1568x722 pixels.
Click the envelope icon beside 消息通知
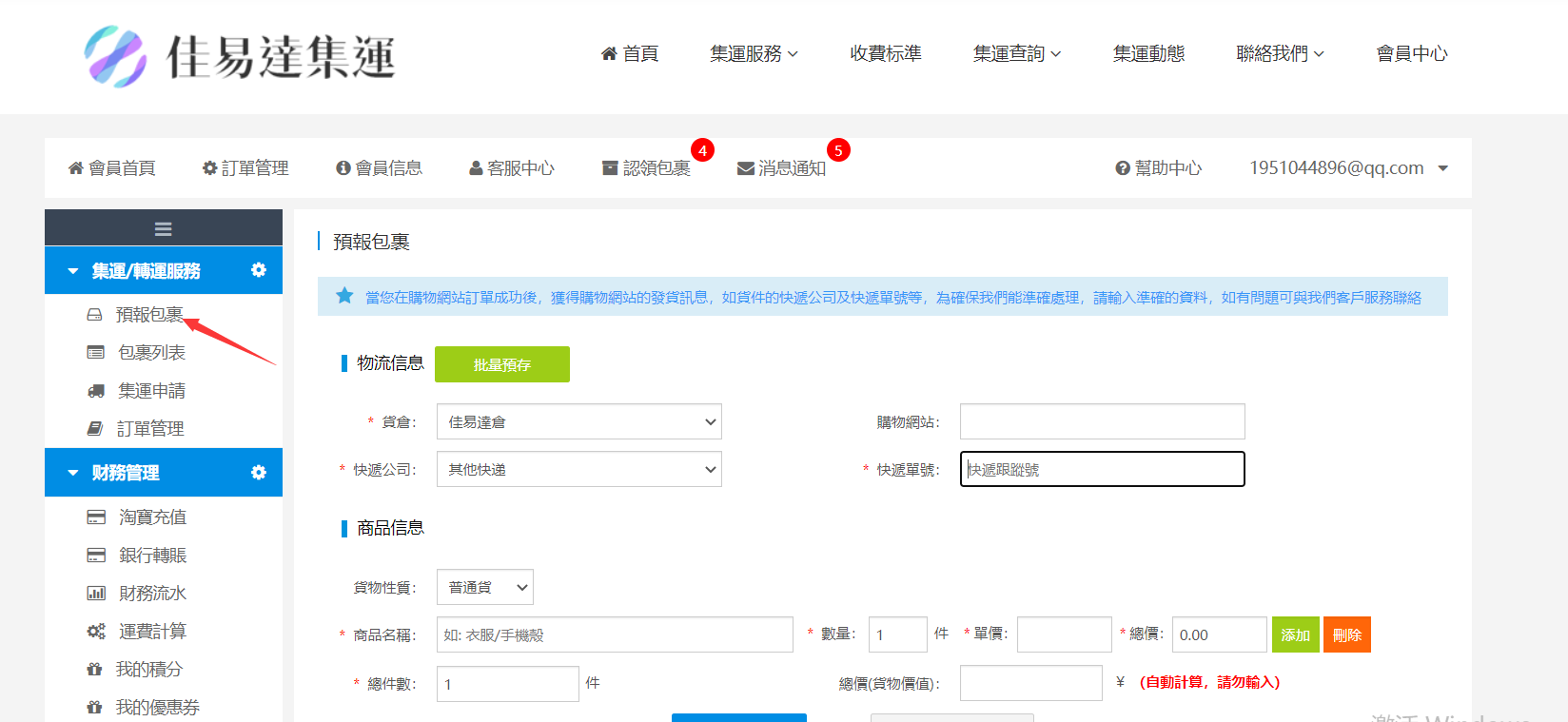pyautogui.click(x=746, y=168)
